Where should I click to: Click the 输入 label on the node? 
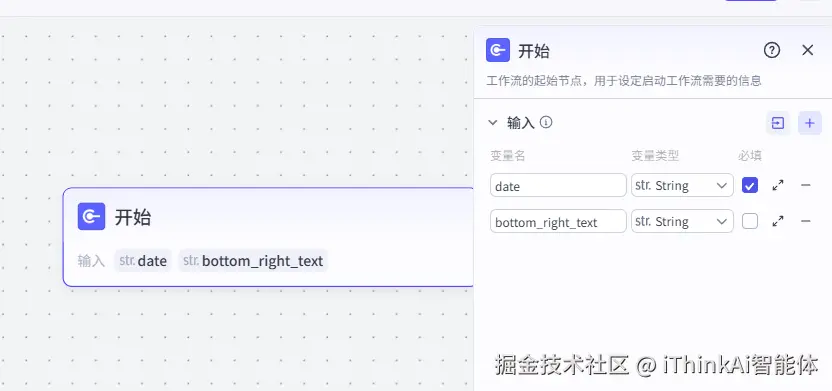pyautogui.click(x=91, y=260)
